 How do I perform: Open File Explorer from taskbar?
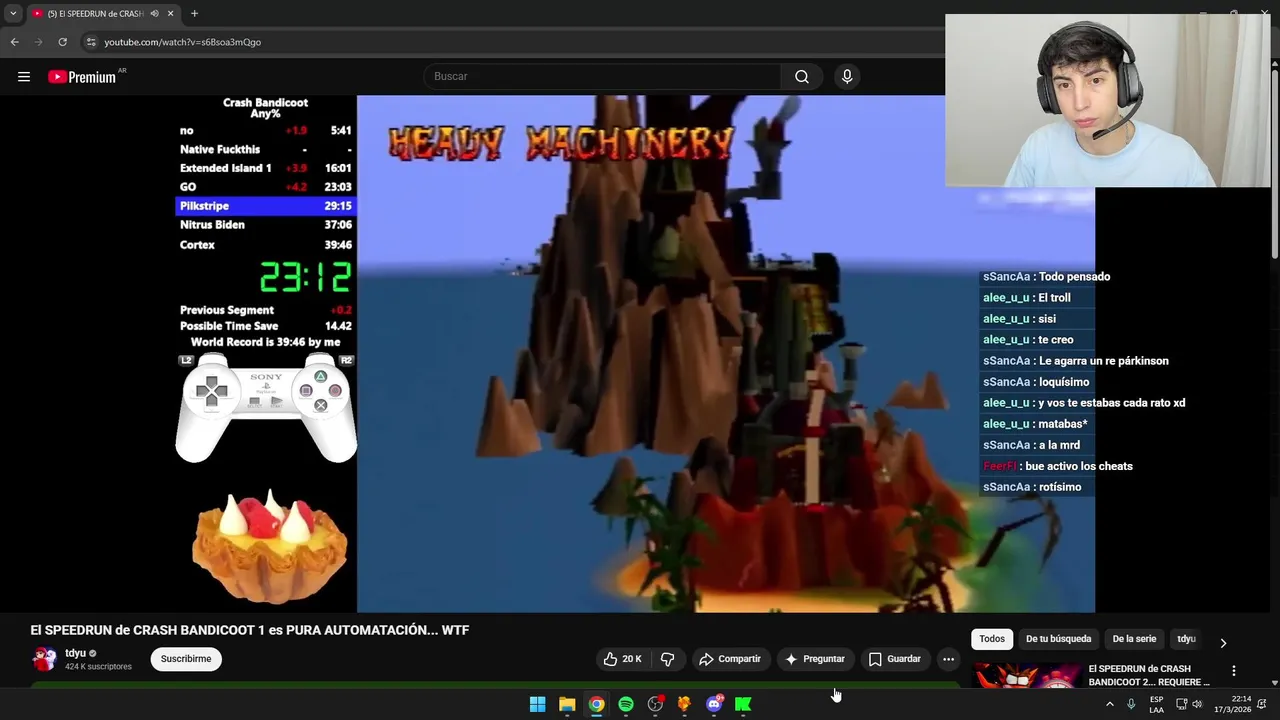pos(567,704)
